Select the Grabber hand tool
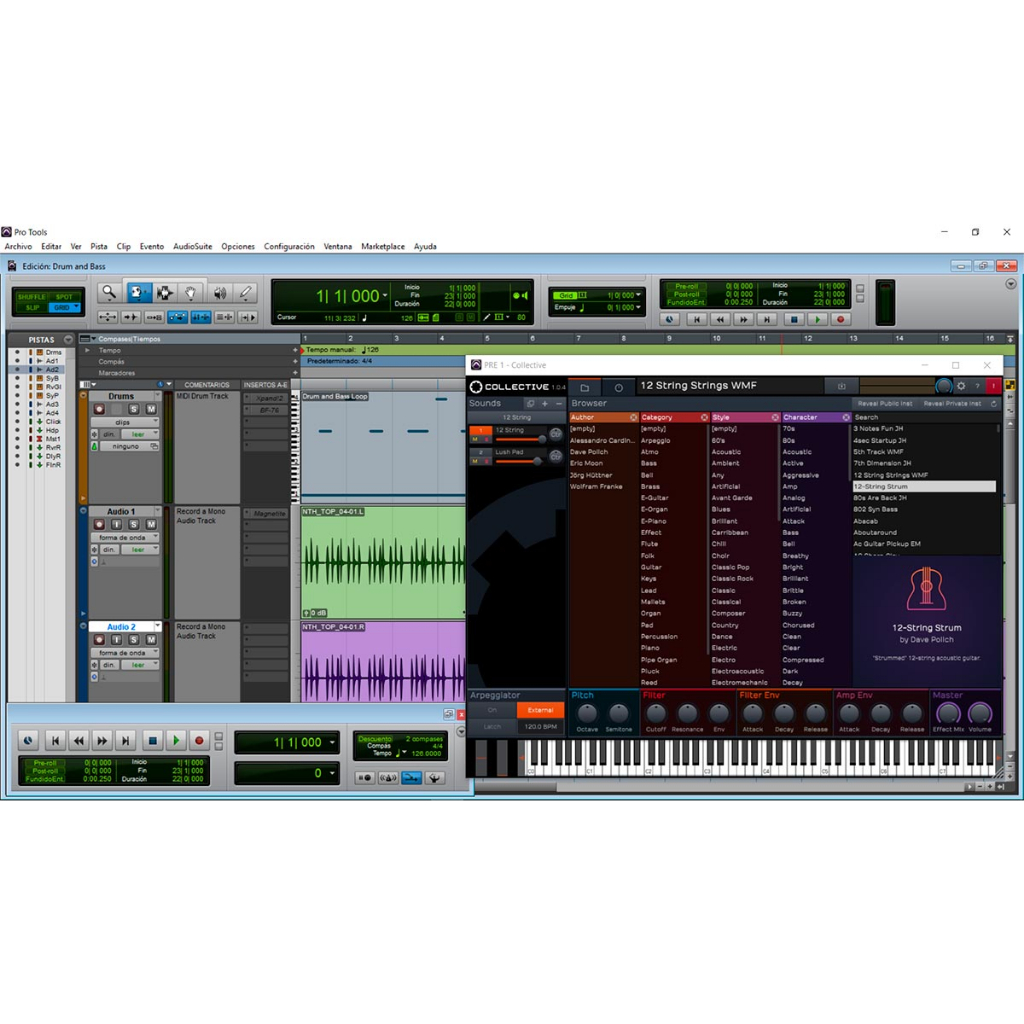This screenshot has width=1024, height=1024. [191, 293]
